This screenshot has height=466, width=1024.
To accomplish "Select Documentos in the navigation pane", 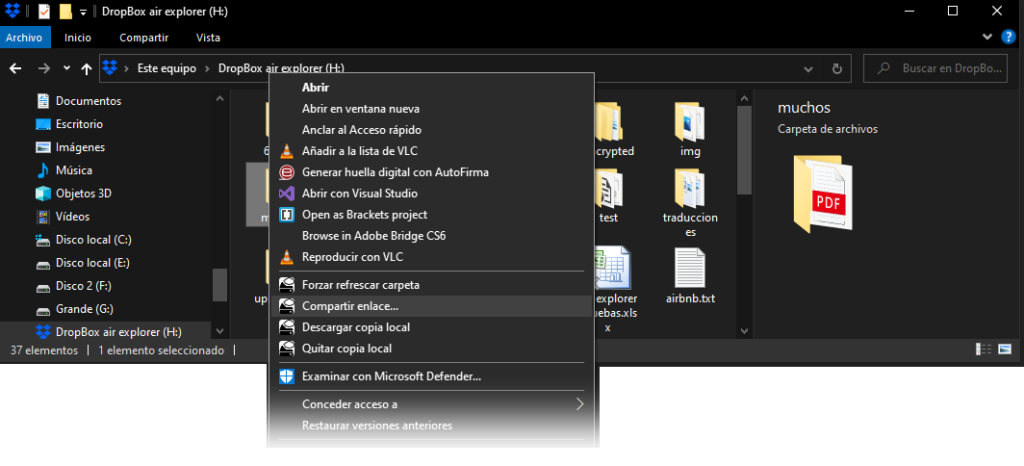I will point(88,101).
